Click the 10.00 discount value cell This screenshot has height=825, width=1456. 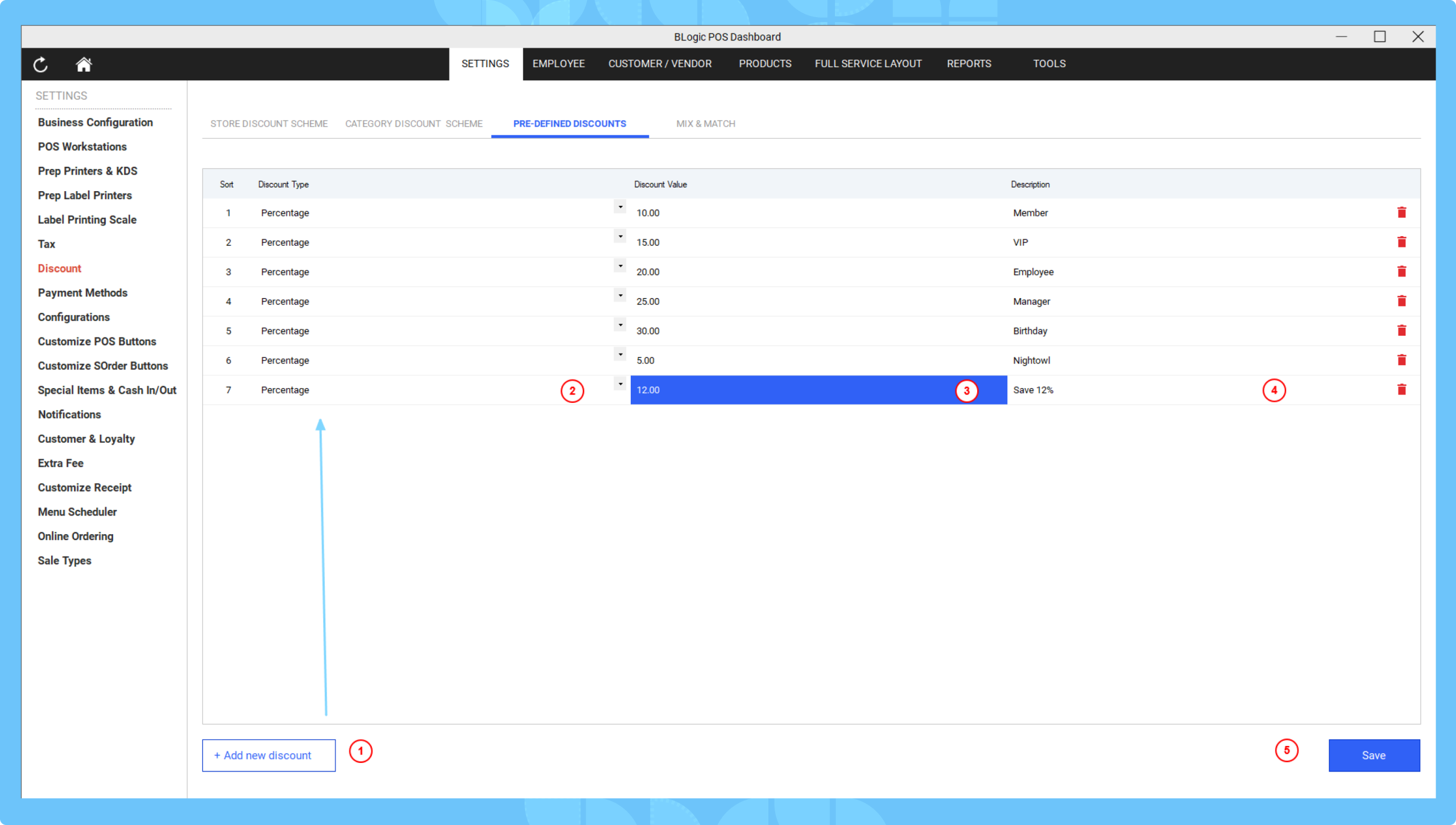[x=818, y=213]
